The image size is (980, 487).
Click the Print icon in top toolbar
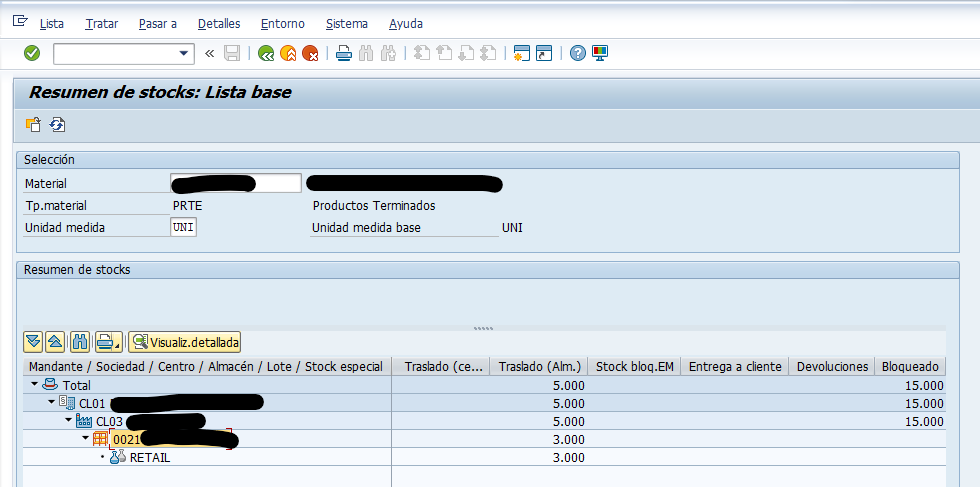(x=343, y=53)
